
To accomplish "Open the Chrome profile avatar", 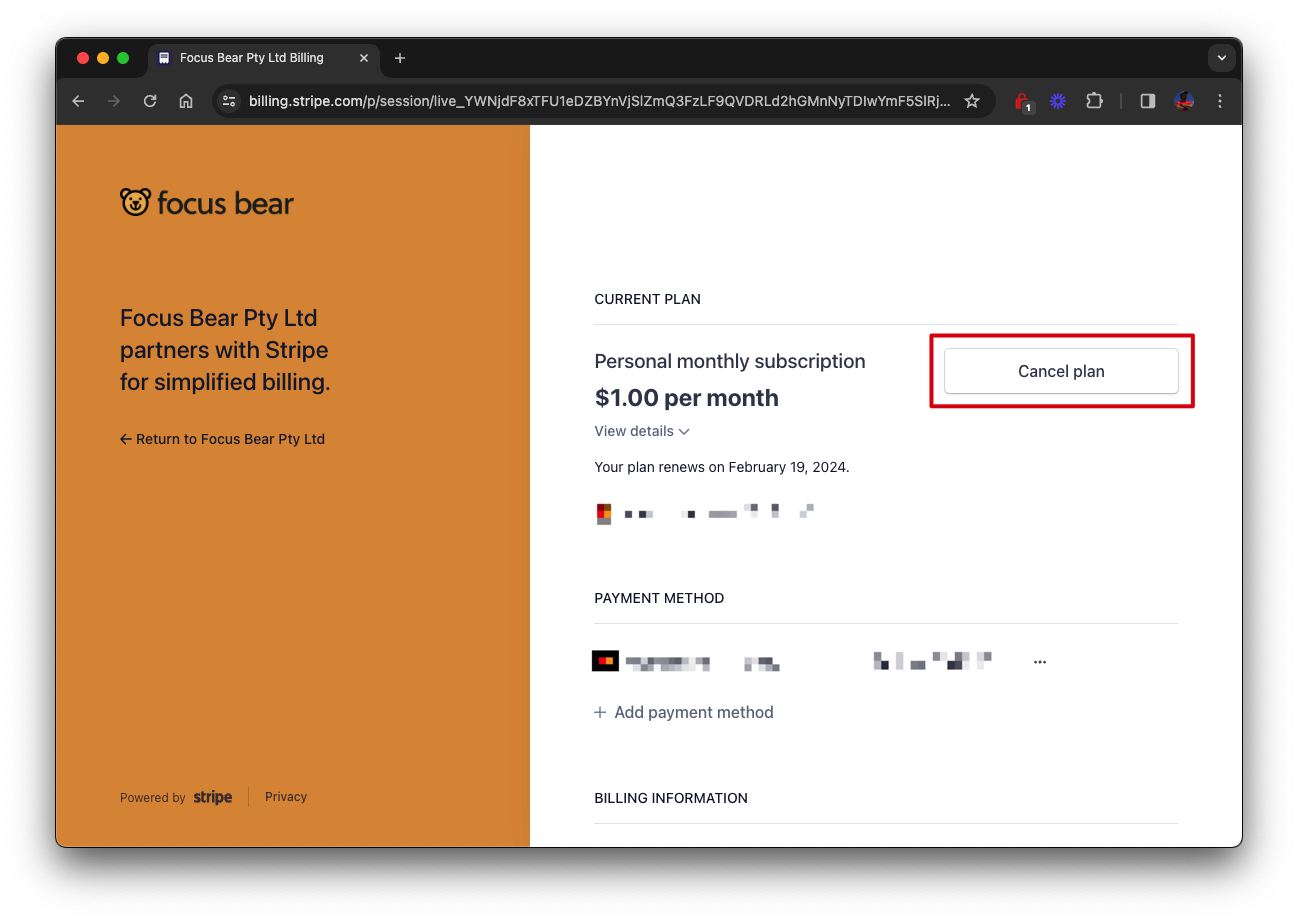I will (1184, 101).
